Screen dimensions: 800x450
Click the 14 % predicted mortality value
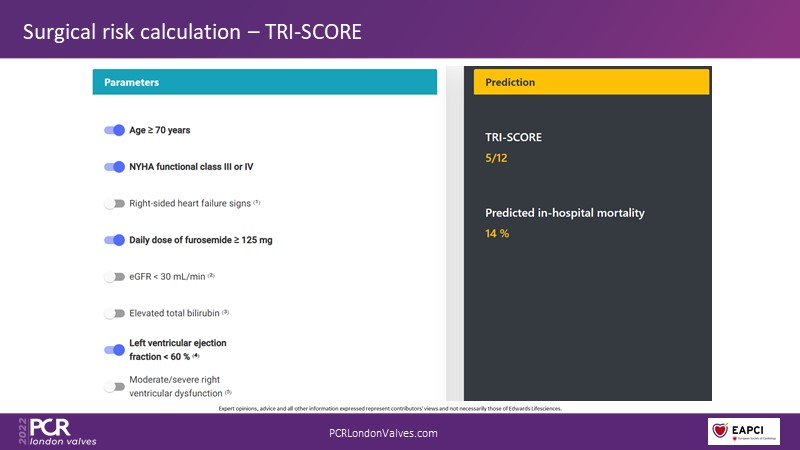point(498,233)
